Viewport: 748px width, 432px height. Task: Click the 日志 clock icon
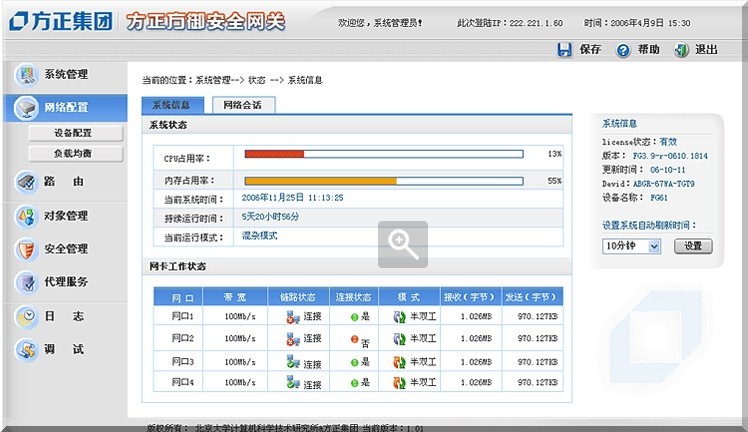[26, 316]
